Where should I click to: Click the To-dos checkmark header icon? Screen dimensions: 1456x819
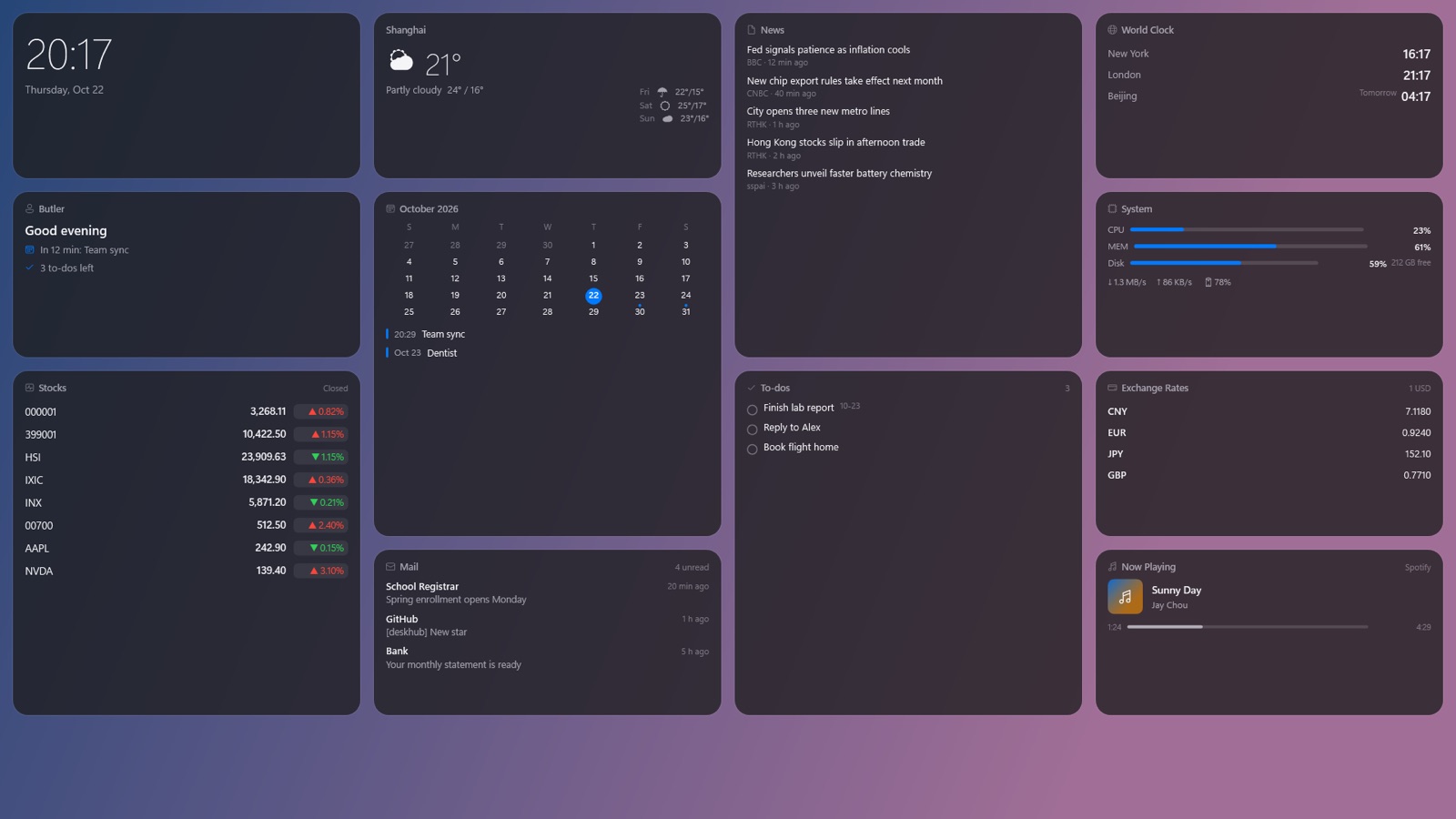click(x=752, y=388)
